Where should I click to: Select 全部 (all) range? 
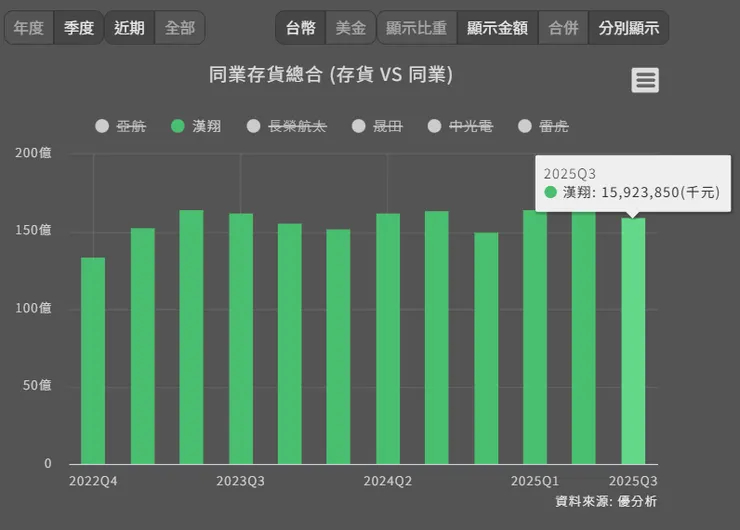click(x=180, y=28)
